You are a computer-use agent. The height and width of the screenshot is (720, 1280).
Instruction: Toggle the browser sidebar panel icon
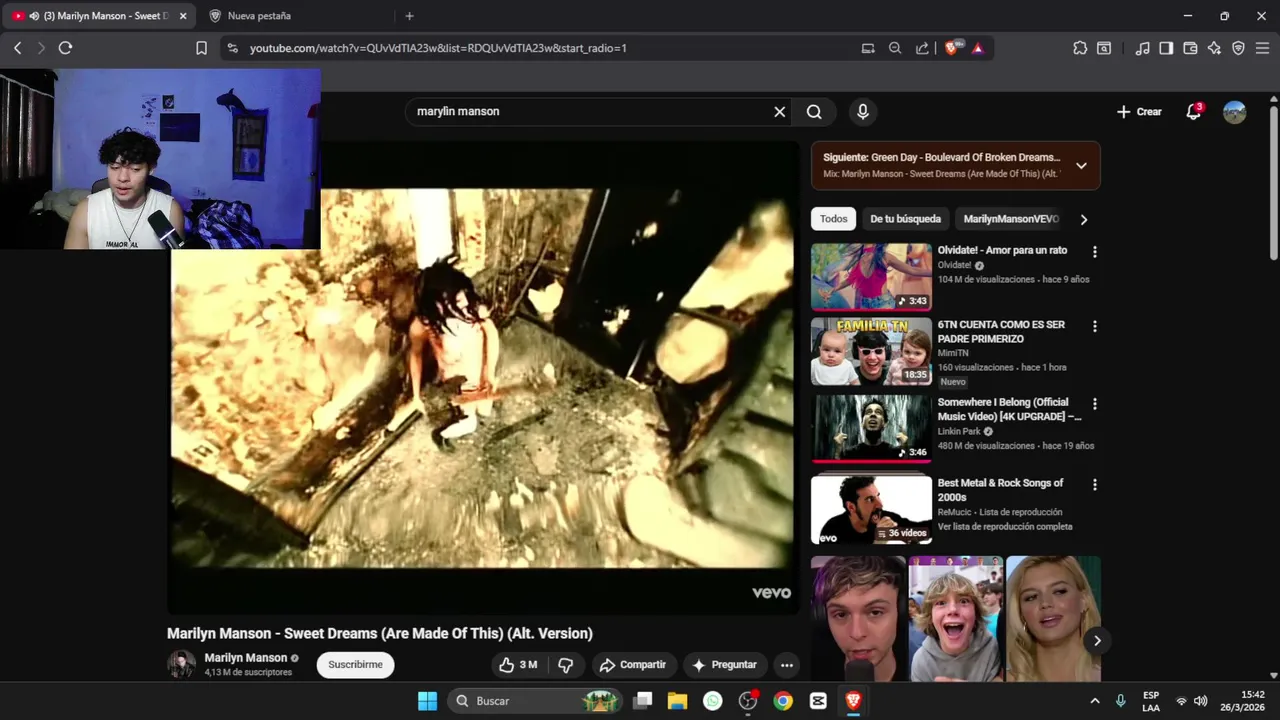[1166, 48]
